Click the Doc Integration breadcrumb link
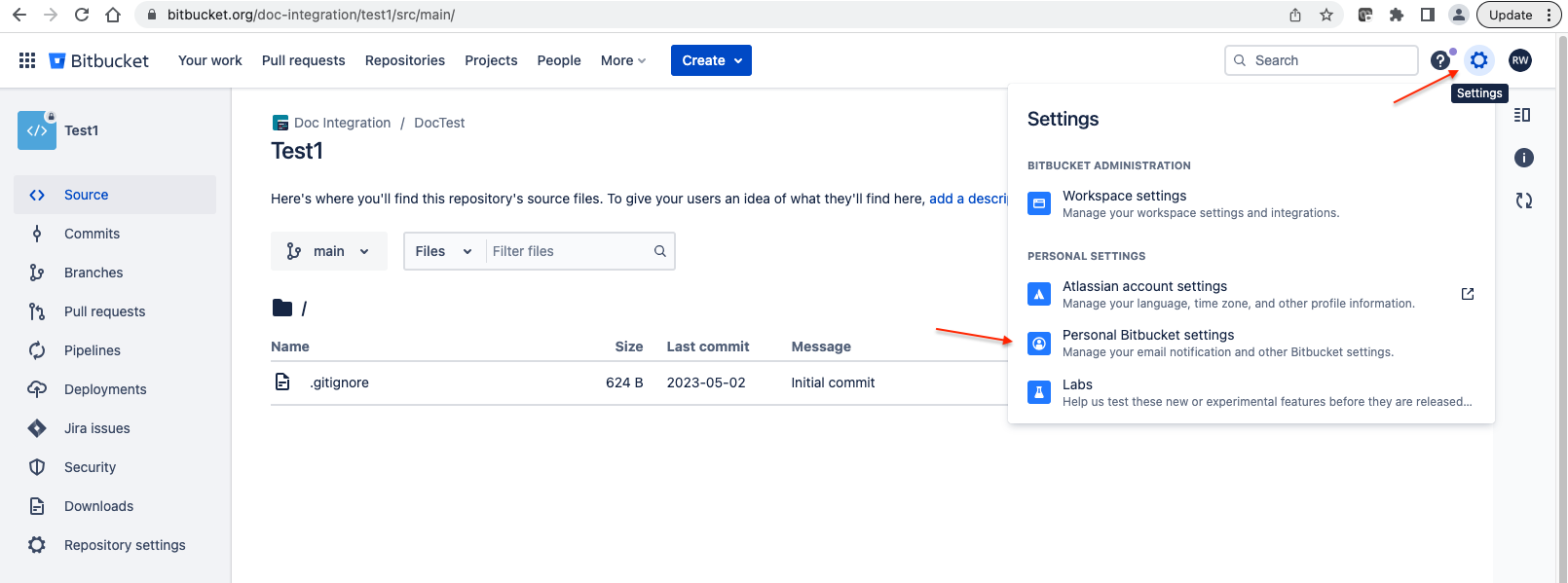 coord(342,123)
